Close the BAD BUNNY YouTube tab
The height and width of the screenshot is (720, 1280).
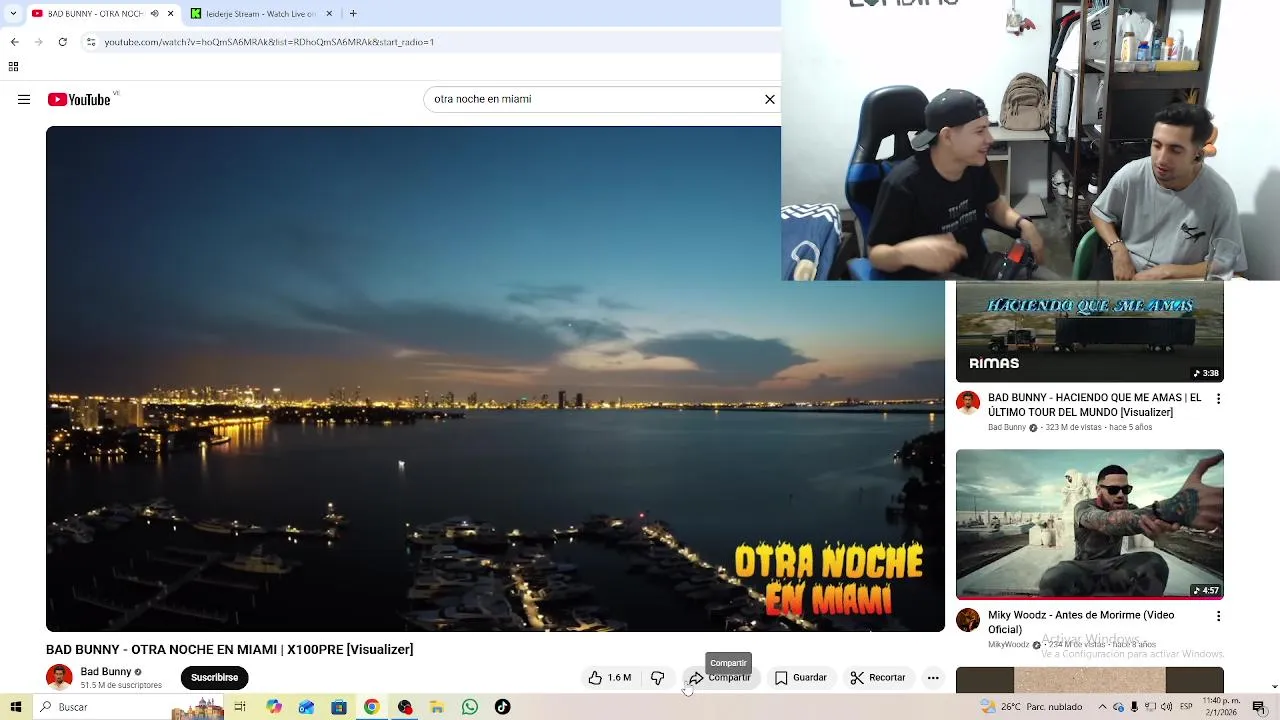click(171, 14)
